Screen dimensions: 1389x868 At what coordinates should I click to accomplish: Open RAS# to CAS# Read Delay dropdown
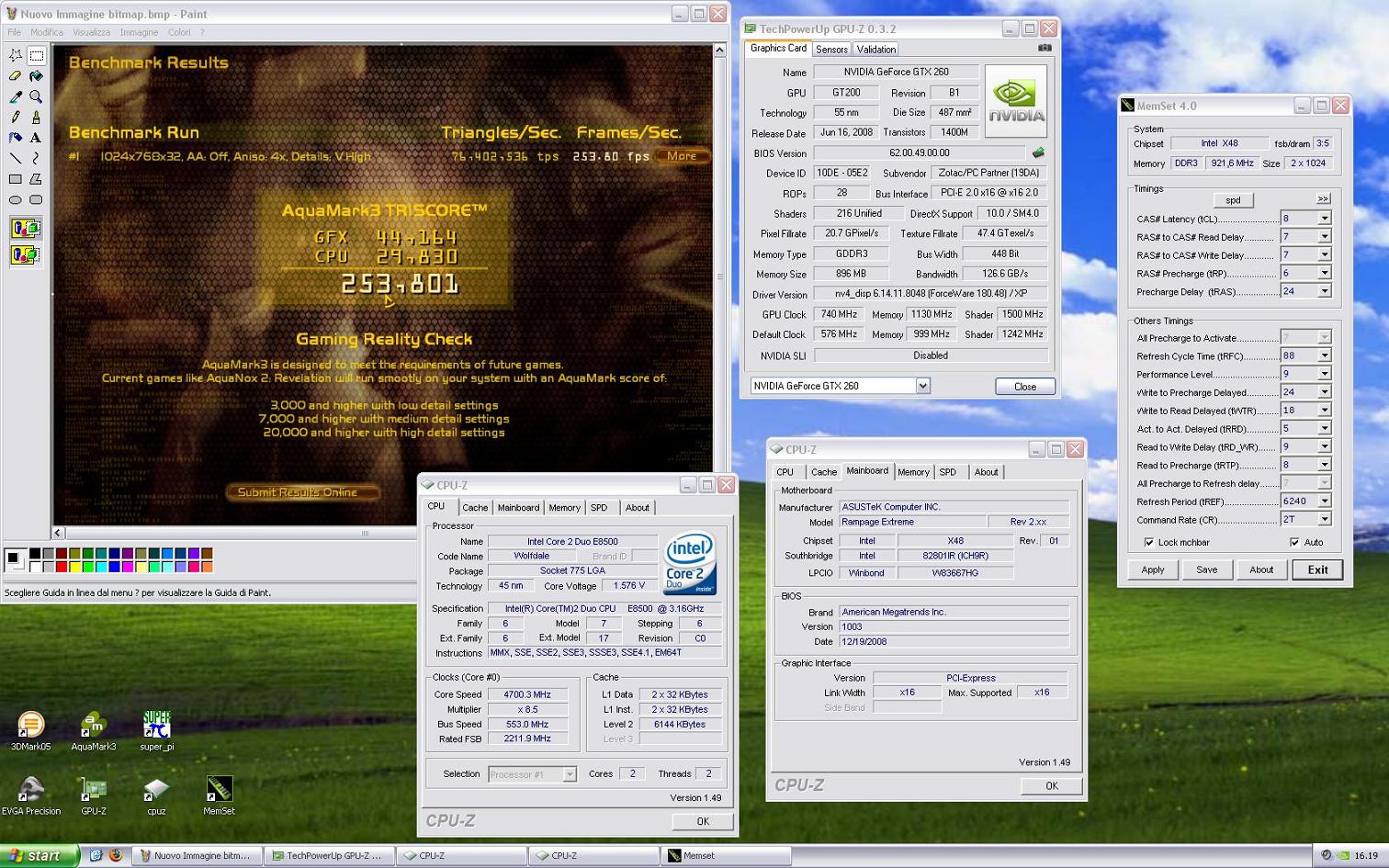click(x=1324, y=237)
